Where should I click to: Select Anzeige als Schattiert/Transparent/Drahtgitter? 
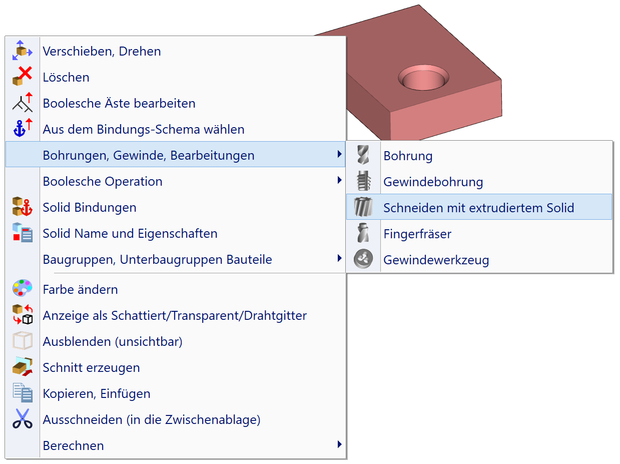(174, 315)
